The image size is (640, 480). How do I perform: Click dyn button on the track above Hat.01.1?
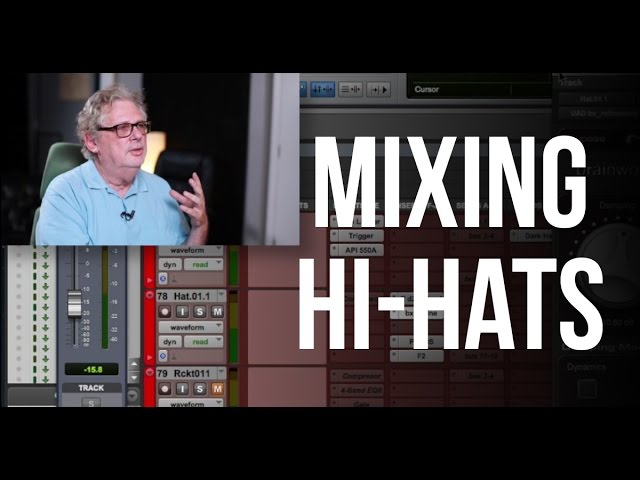click(x=170, y=264)
